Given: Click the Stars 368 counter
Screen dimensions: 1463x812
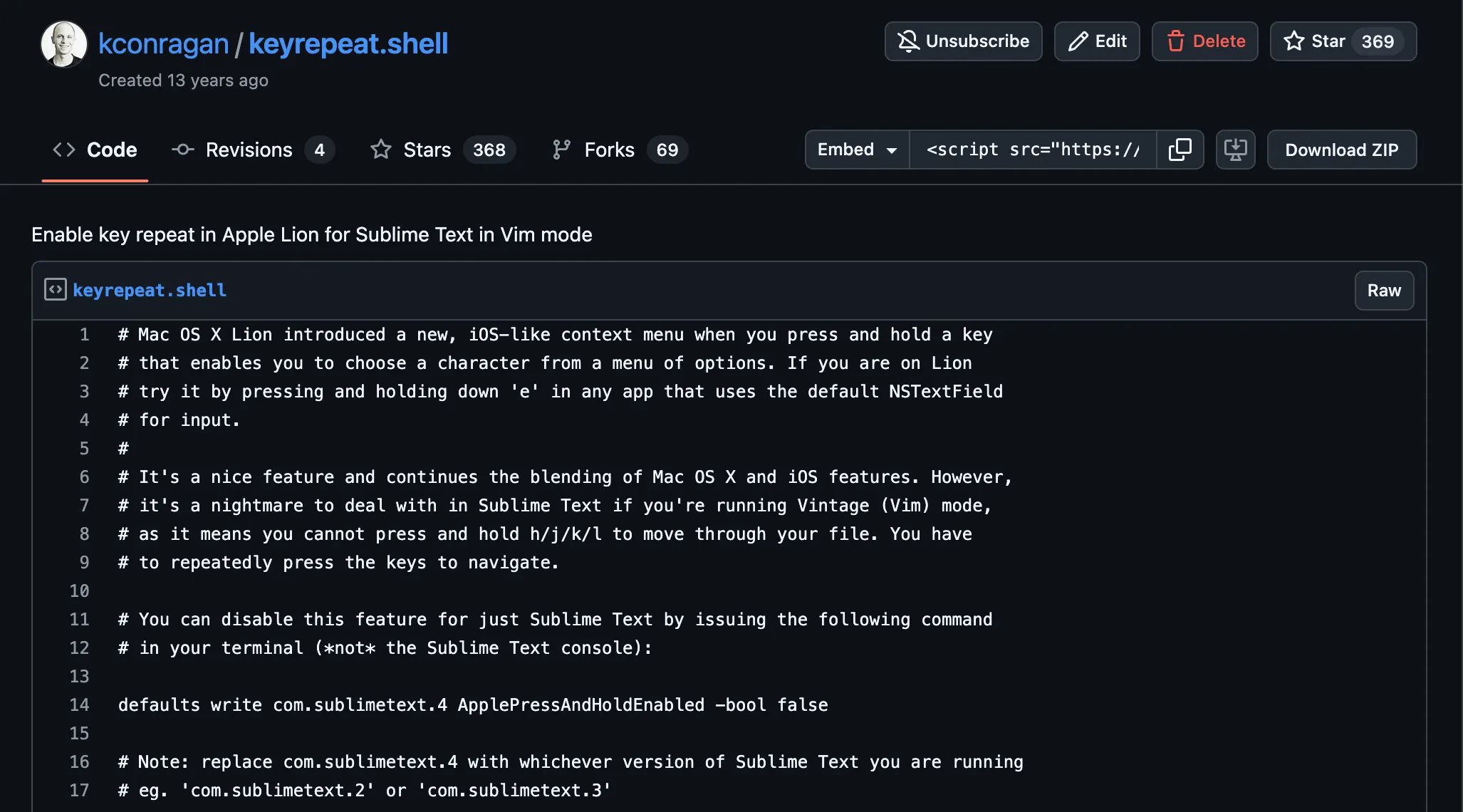Looking at the screenshot, I should pos(489,150).
